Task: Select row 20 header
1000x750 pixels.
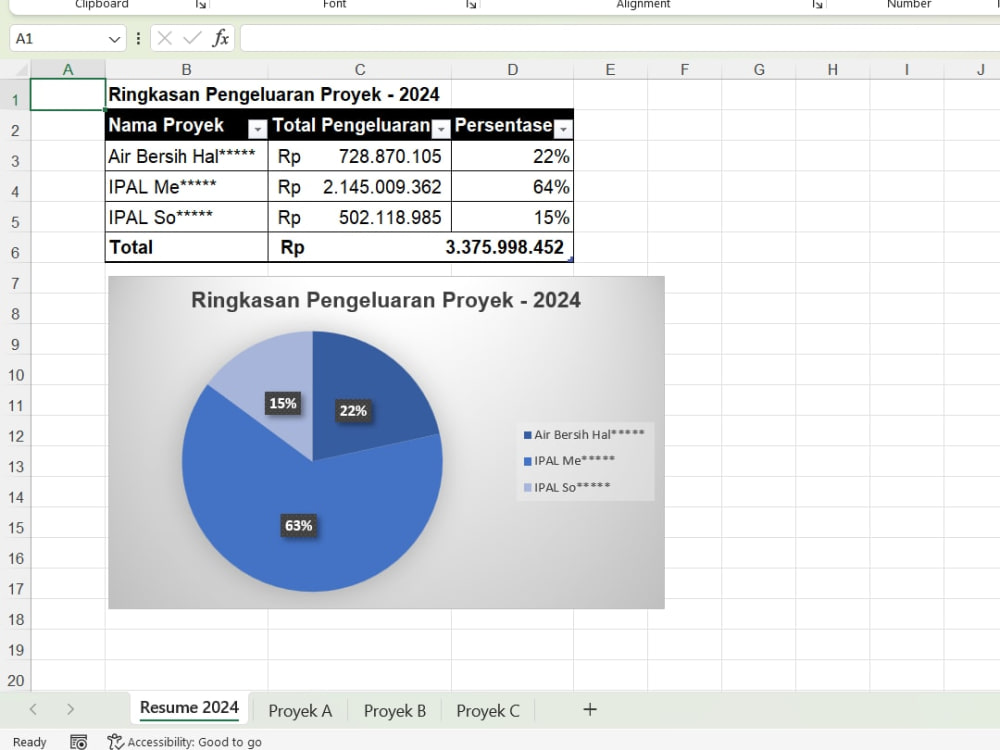Action: pyautogui.click(x=15, y=680)
